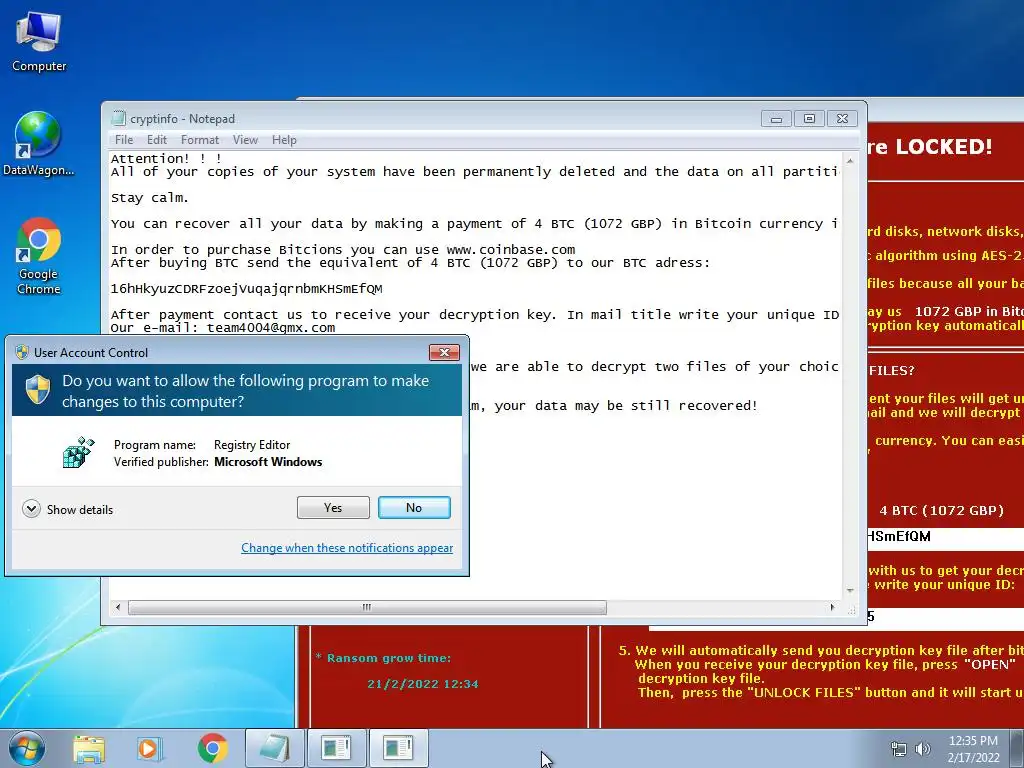Viewport: 1024px width, 768px height.
Task: Click Yes to allow Registry Editor
Action: (333, 507)
